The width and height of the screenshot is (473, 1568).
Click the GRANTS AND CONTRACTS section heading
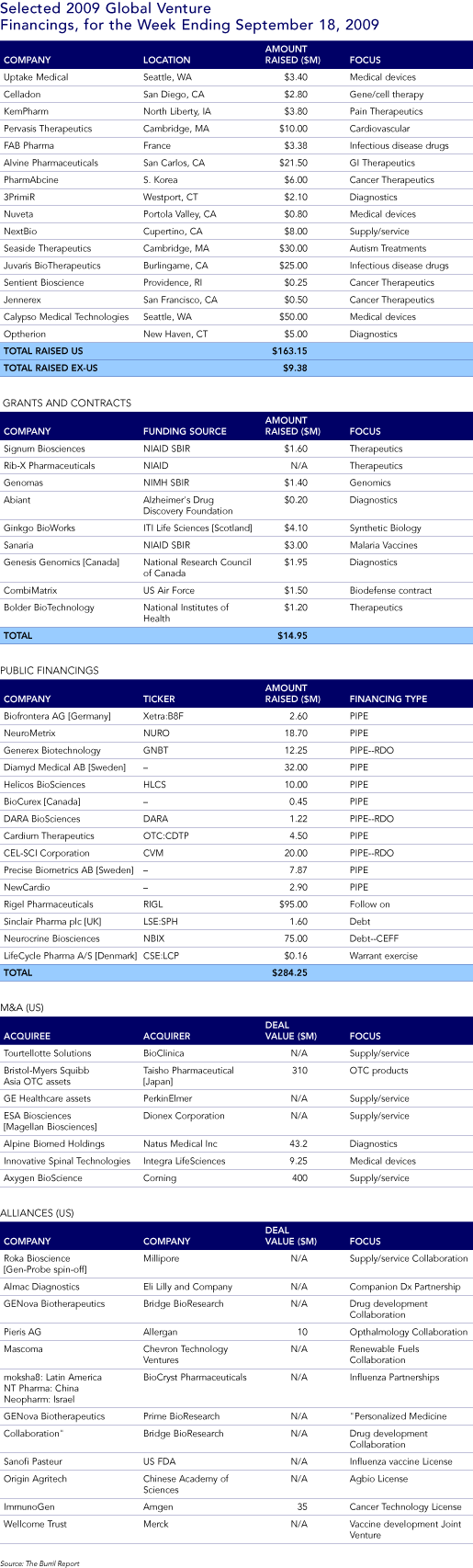[67, 403]
